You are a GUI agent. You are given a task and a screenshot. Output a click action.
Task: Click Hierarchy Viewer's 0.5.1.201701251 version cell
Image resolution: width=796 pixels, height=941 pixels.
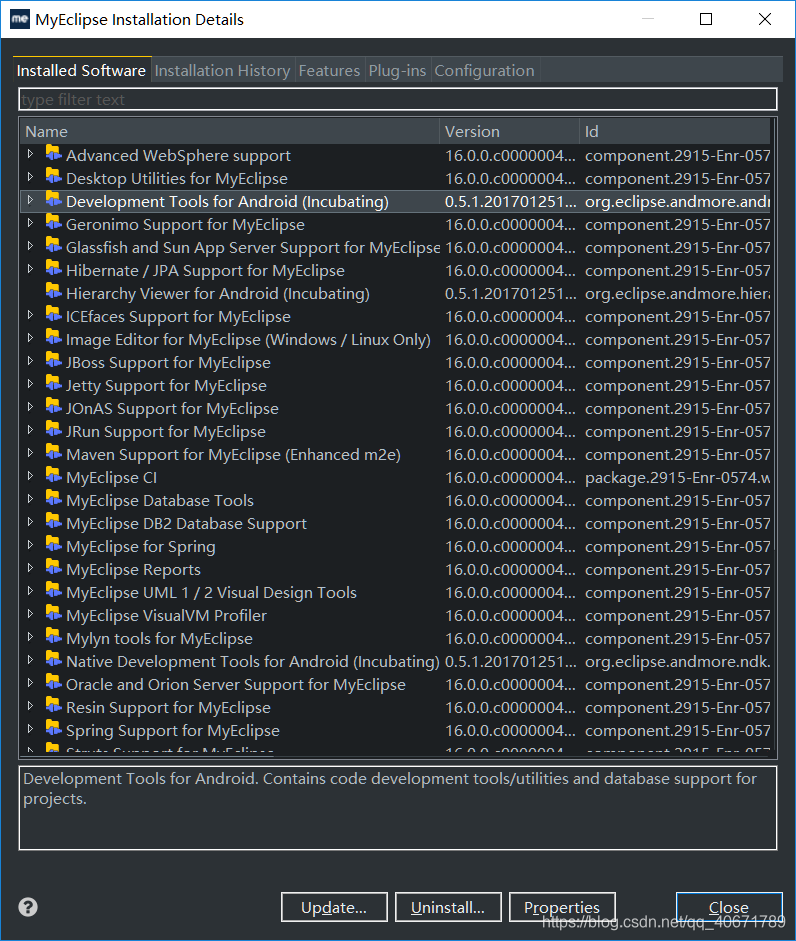coord(510,293)
